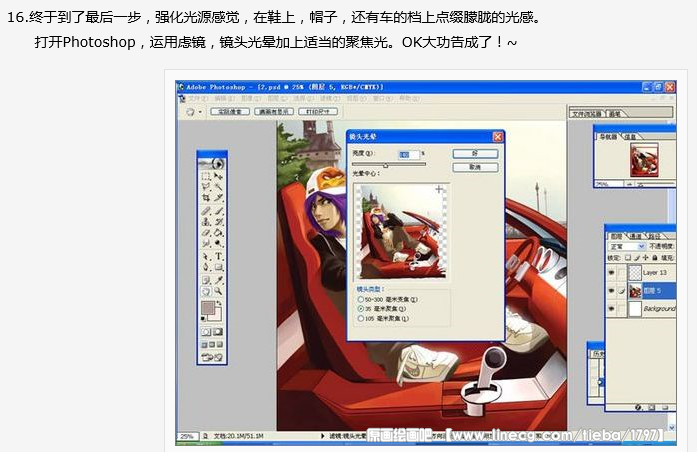
Task: Click flare center crosshair in dialog preview
Action: coord(439,189)
